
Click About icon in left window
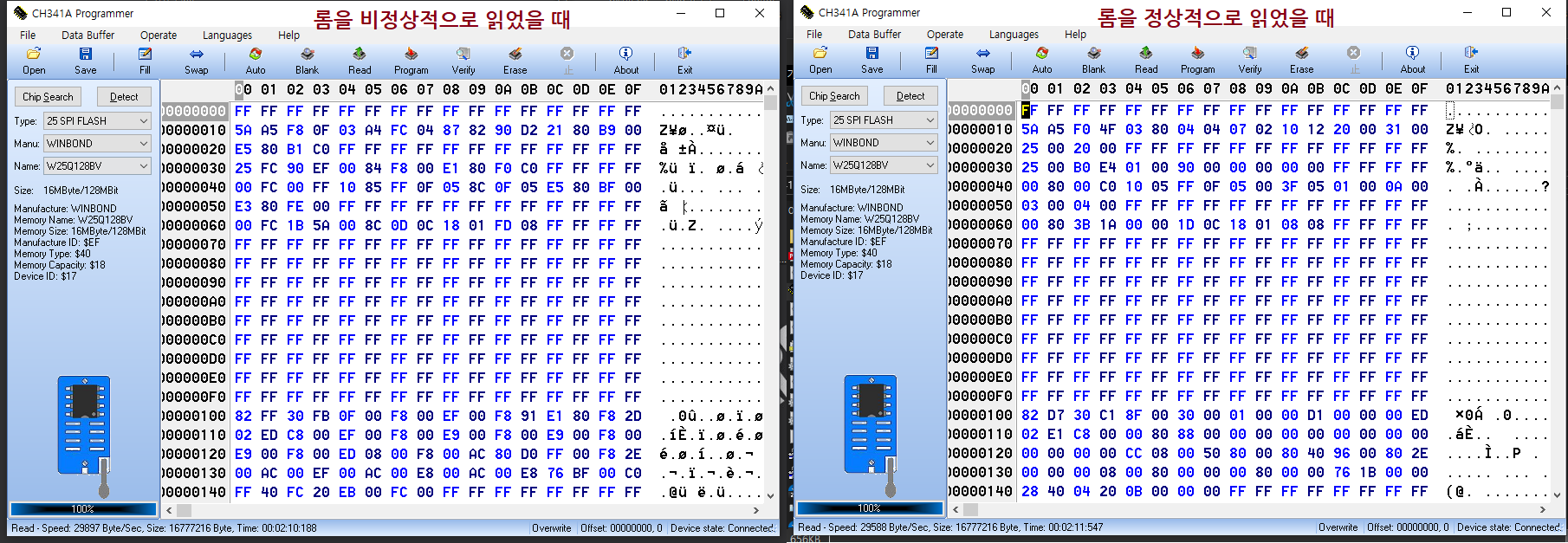626,61
